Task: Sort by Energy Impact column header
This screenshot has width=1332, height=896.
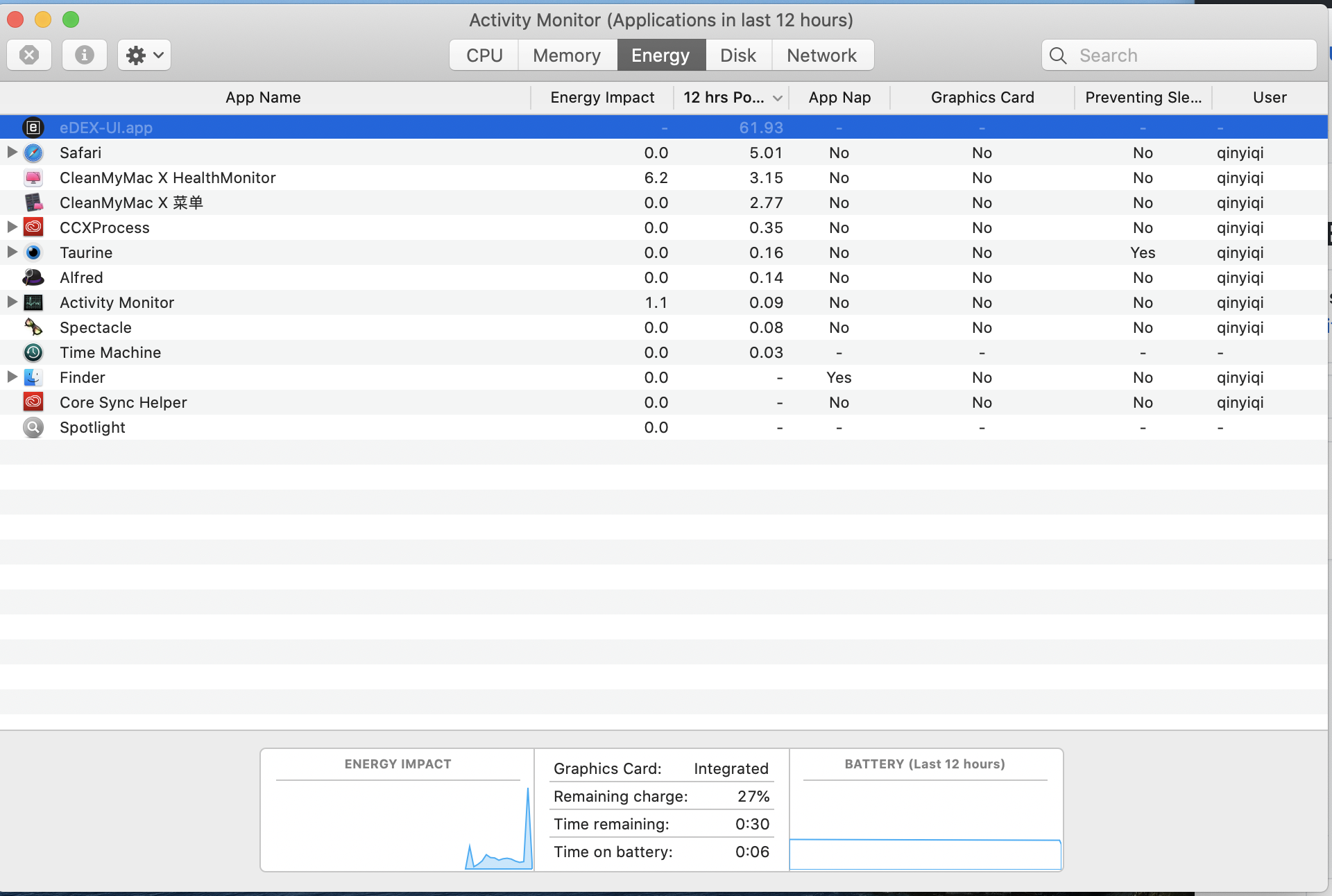Action: coord(602,97)
